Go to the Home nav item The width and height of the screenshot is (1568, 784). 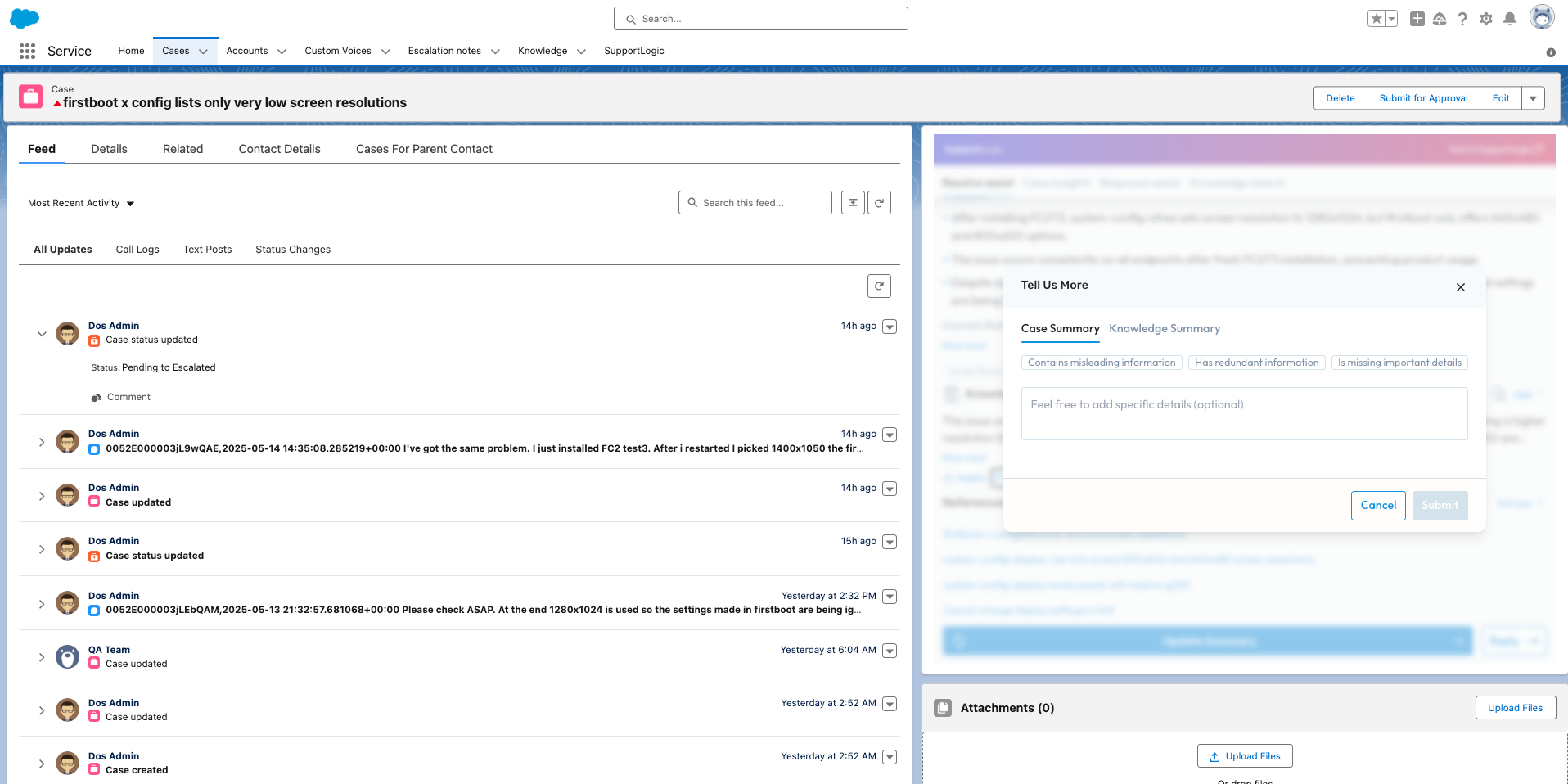131,51
